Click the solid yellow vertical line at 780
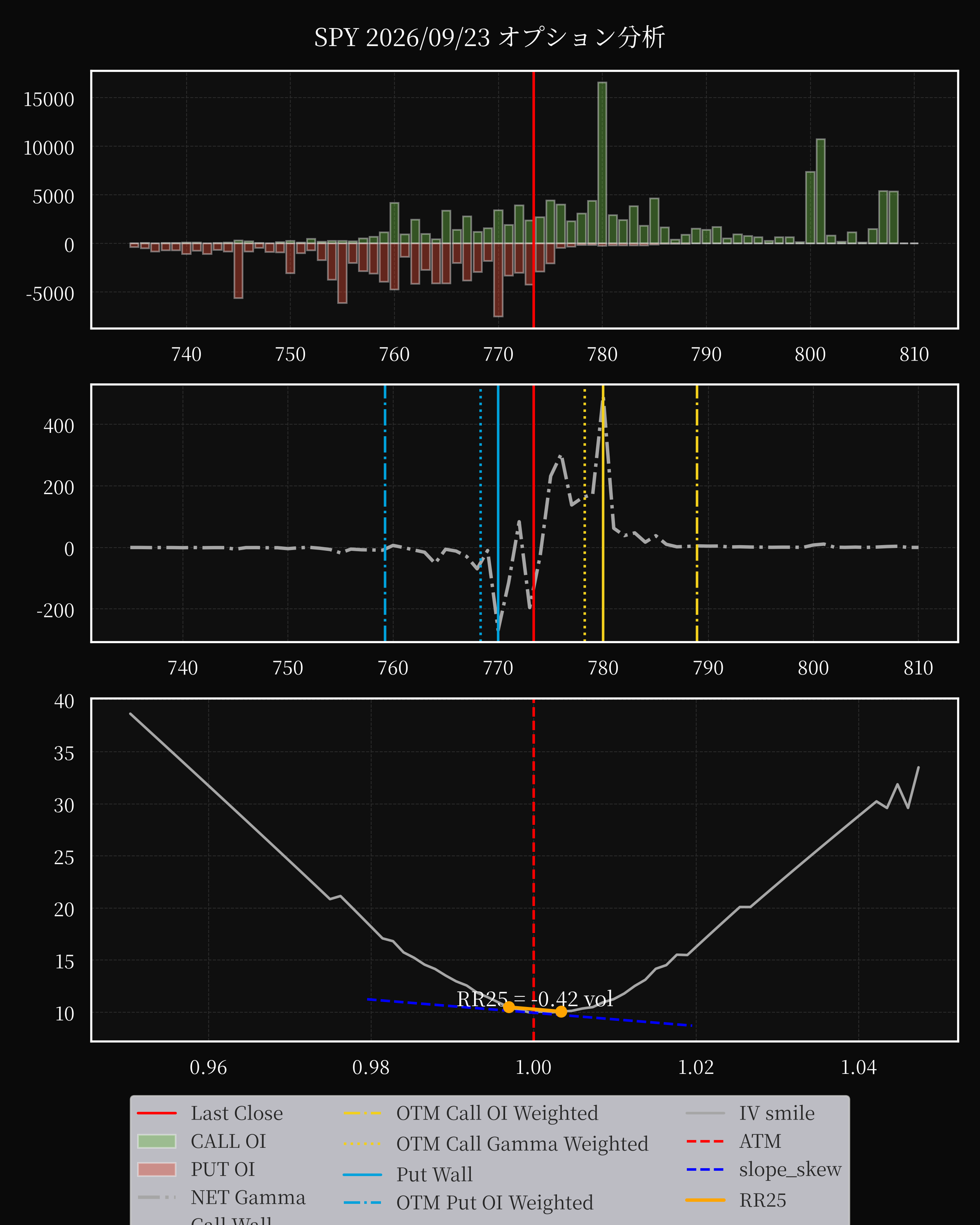980x1225 pixels. point(604,513)
